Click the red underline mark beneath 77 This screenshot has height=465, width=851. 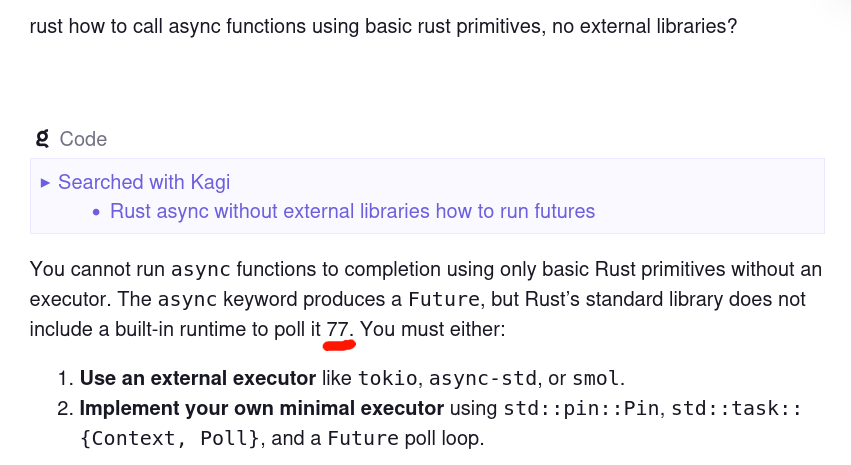pos(340,346)
